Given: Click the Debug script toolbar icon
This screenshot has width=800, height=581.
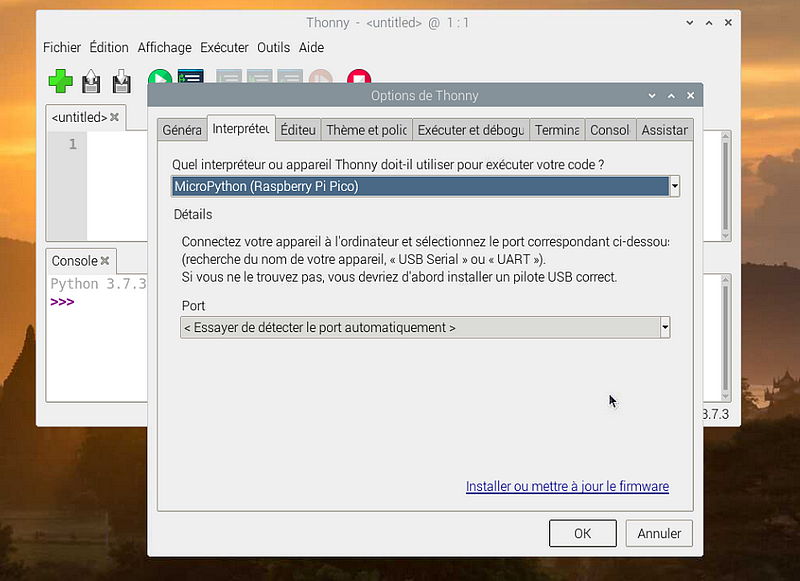Looking at the screenshot, I should [x=191, y=77].
